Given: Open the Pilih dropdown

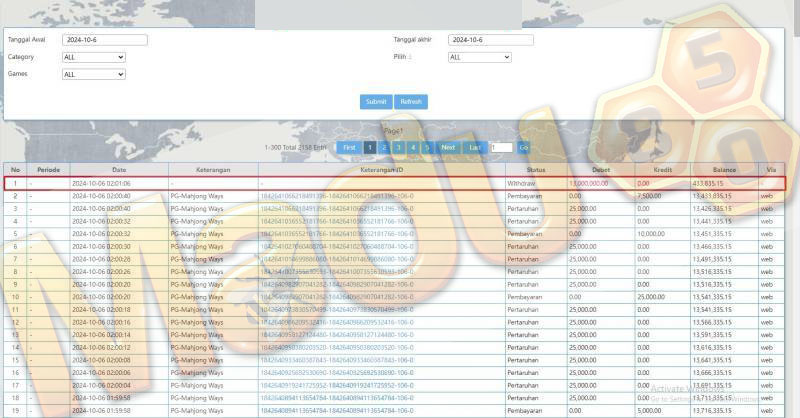Looking at the screenshot, I should 479,57.
